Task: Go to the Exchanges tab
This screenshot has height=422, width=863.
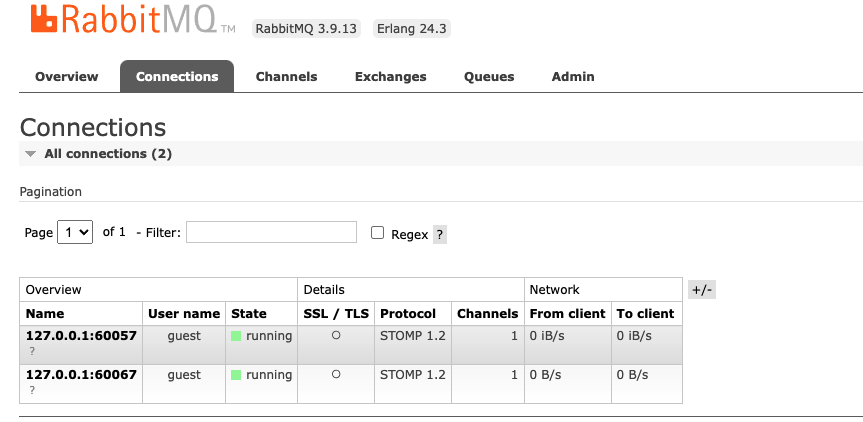Action: pyautogui.click(x=390, y=77)
